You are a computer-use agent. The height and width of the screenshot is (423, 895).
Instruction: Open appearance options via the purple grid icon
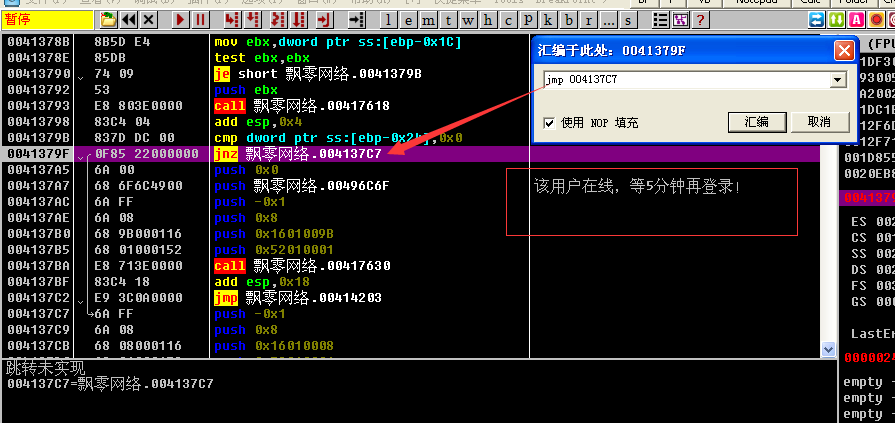click(x=680, y=20)
